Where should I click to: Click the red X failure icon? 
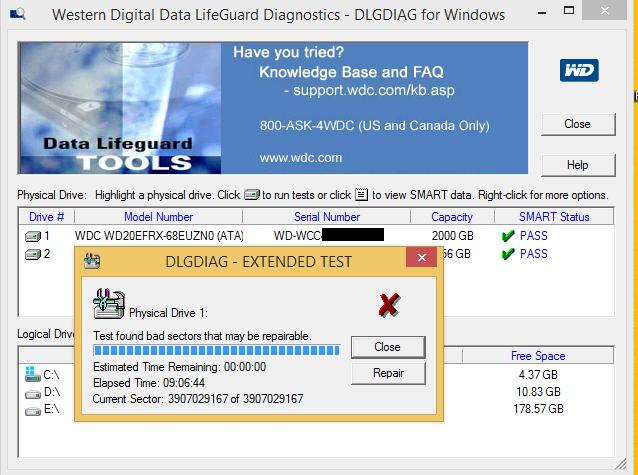[389, 305]
